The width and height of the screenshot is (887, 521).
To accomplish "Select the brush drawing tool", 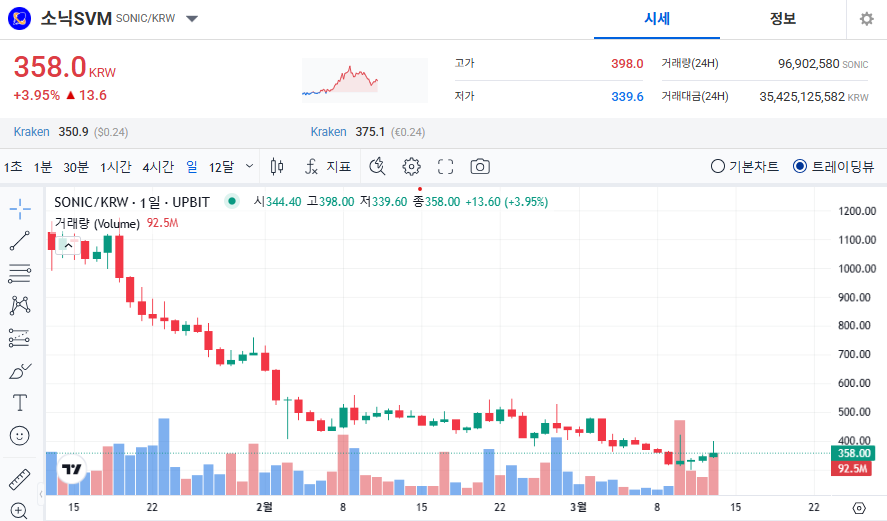I will click(x=20, y=371).
